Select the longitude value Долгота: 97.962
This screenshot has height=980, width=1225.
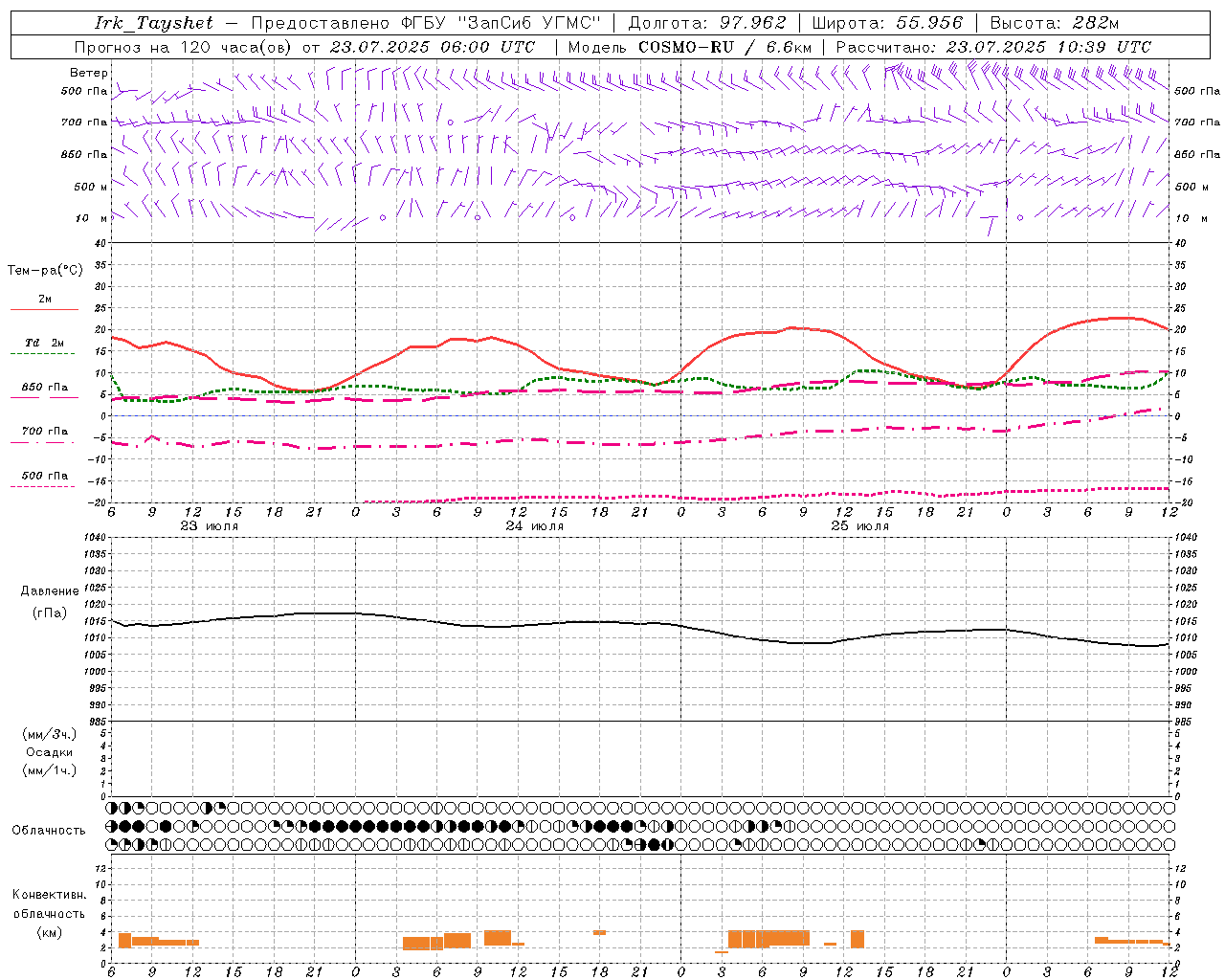click(706, 23)
